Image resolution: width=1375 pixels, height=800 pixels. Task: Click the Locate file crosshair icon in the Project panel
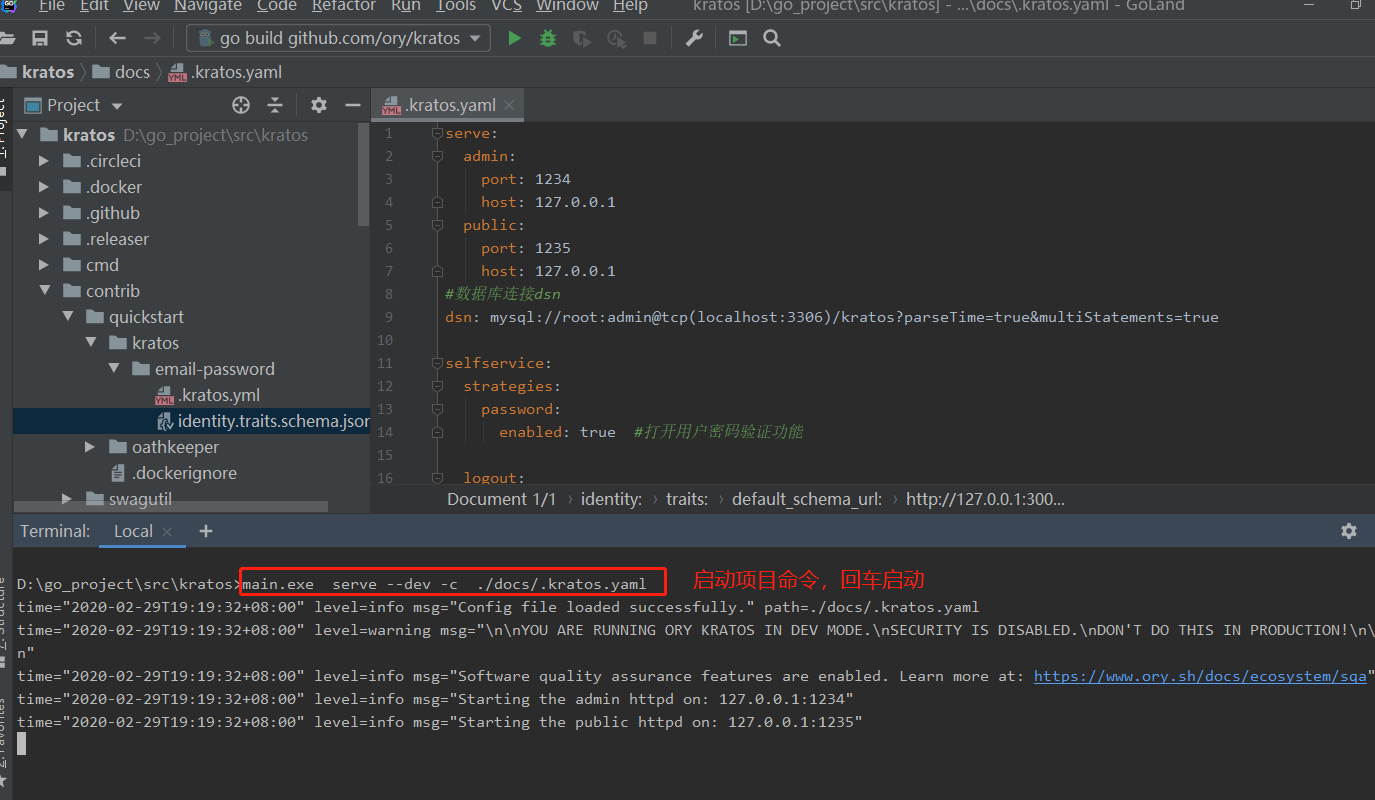pyautogui.click(x=241, y=105)
